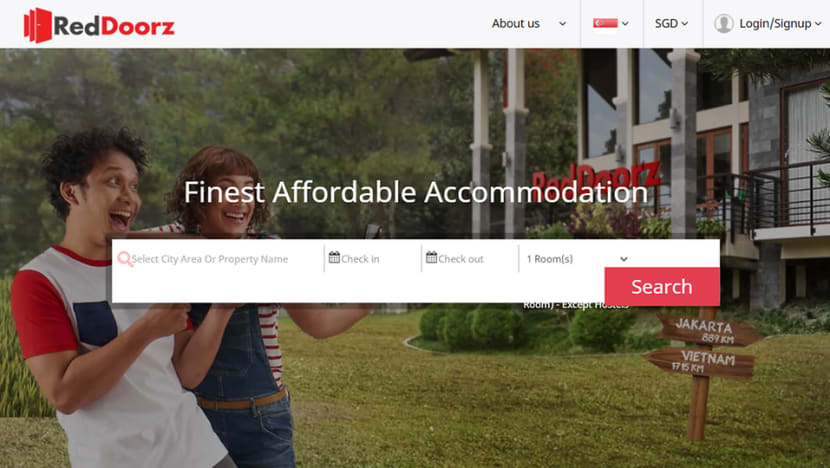
Task: Open the SGD currency dropdown
Action: 671,23
